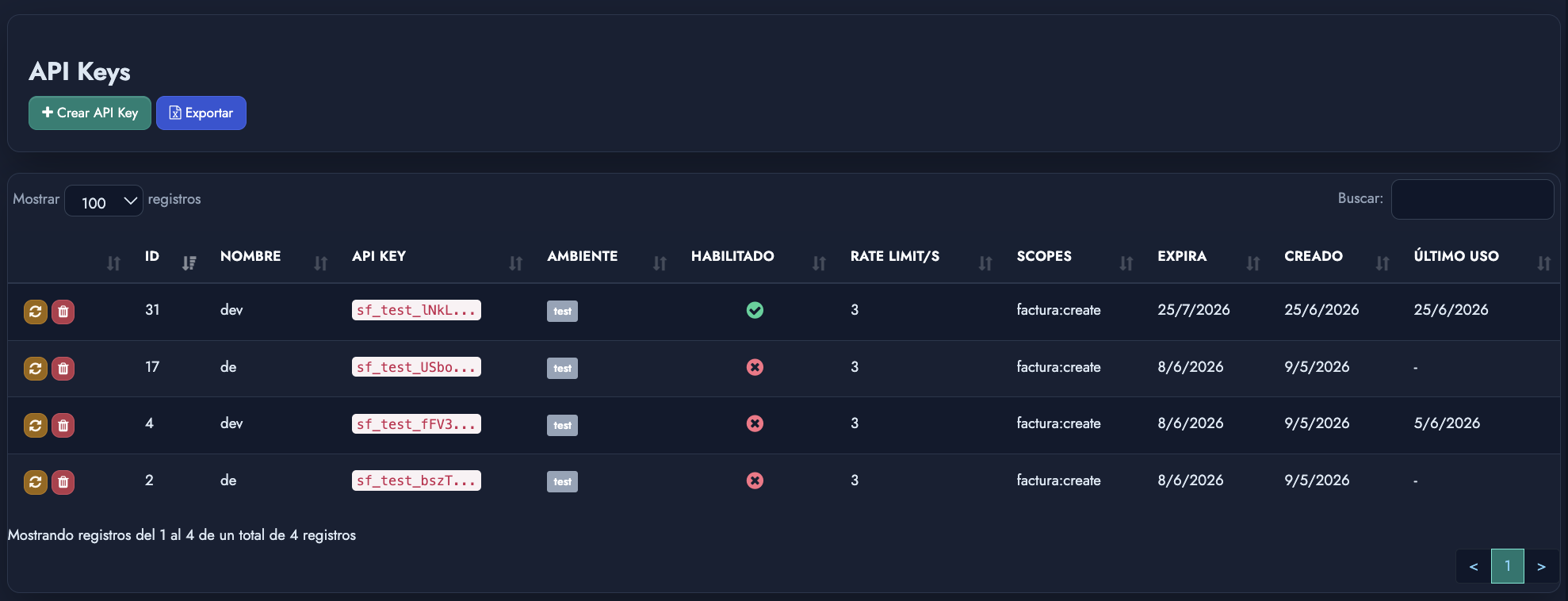
Task: Click the API Keys page heading
Action: [x=79, y=72]
